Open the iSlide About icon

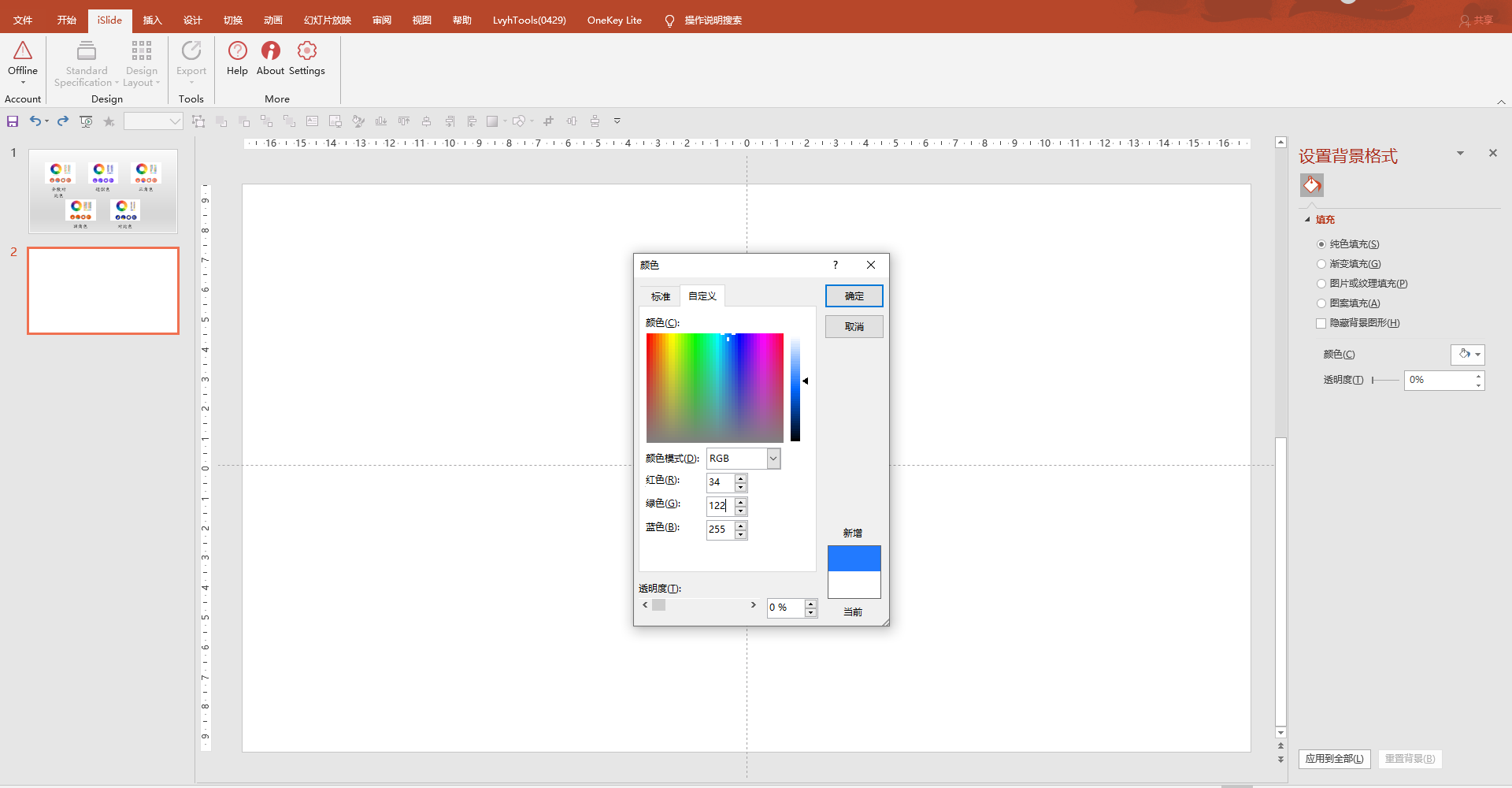tap(270, 51)
